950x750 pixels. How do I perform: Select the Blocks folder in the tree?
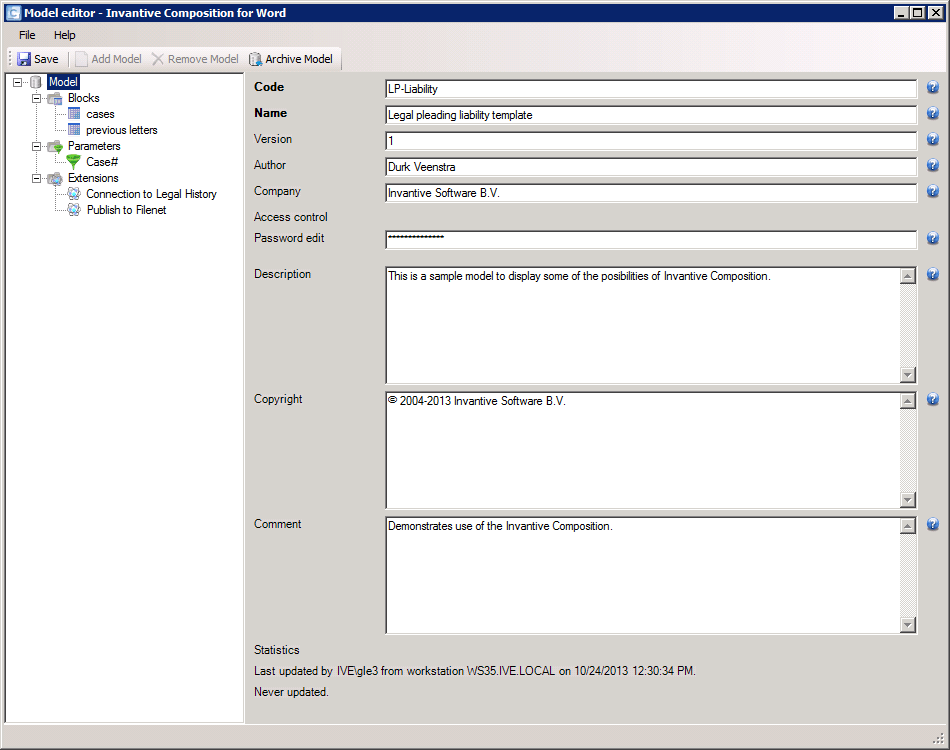pyautogui.click(x=84, y=98)
